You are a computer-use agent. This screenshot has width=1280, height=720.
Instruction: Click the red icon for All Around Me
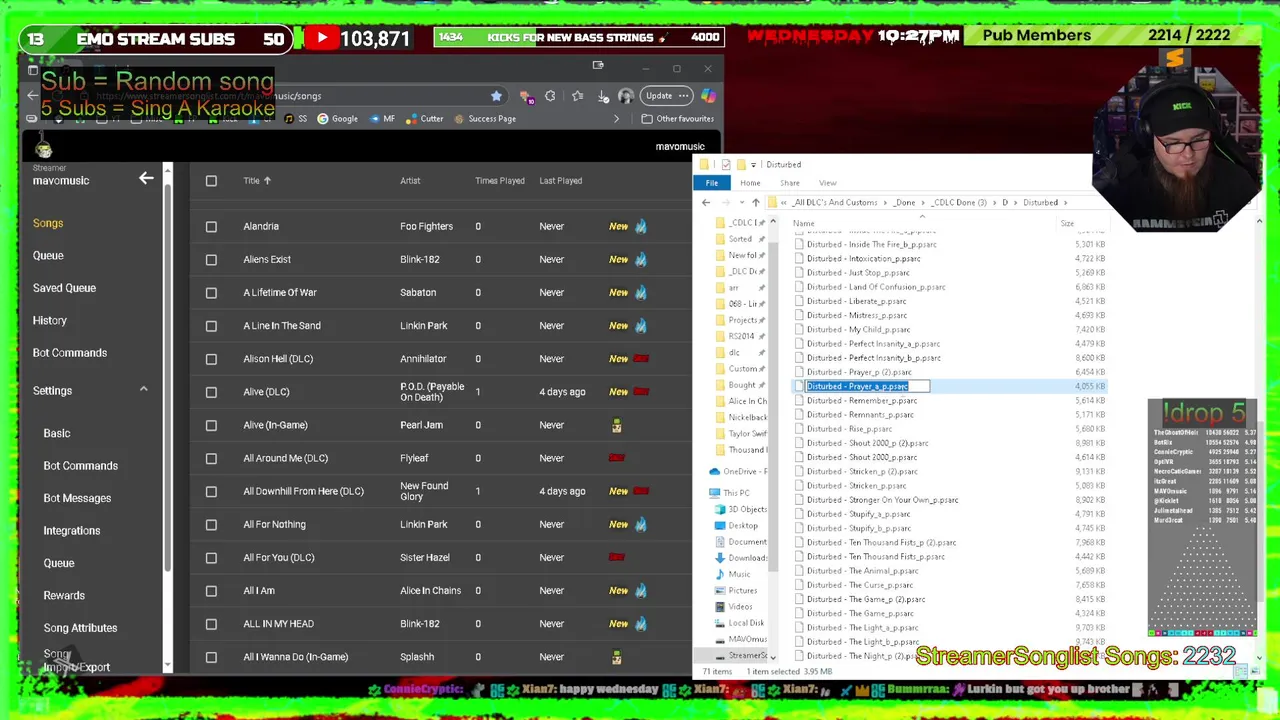coord(616,458)
